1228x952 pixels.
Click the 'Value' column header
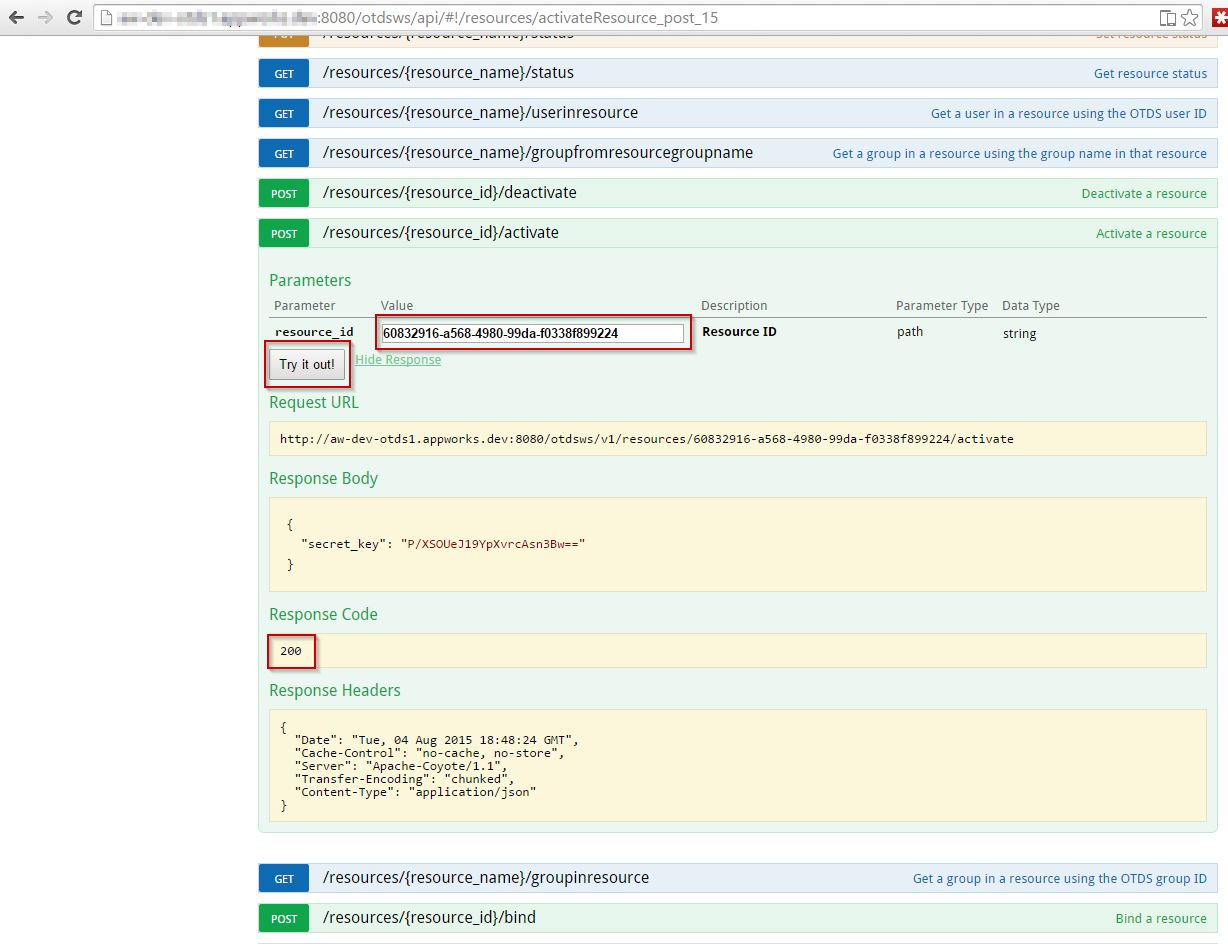point(397,306)
